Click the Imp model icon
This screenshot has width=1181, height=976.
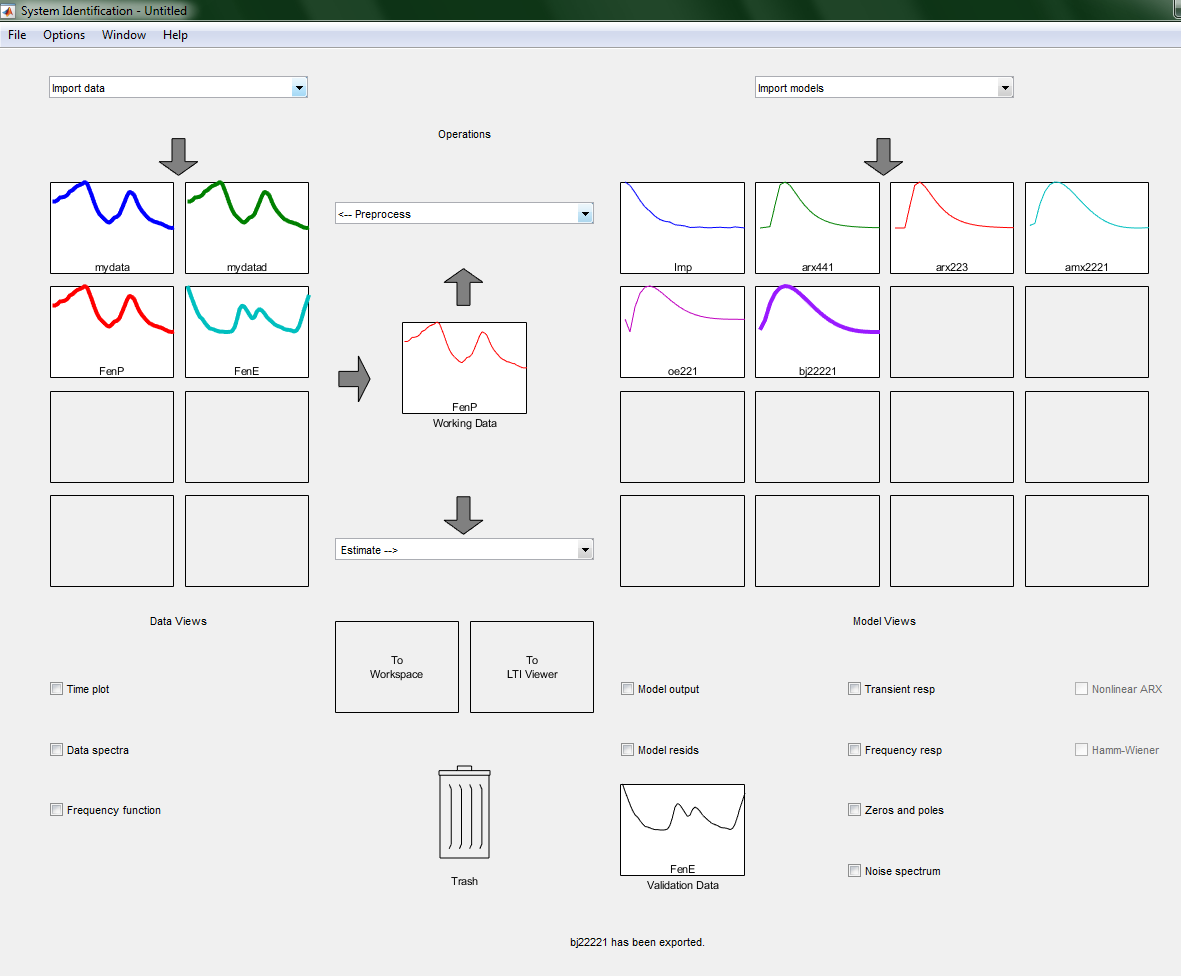682,227
